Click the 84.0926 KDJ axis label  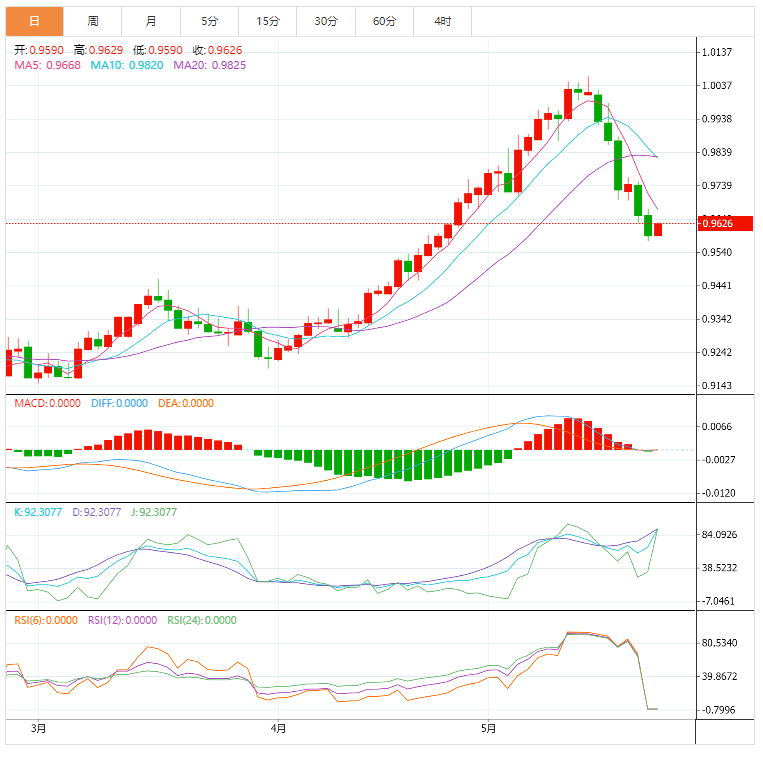[x=719, y=535]
